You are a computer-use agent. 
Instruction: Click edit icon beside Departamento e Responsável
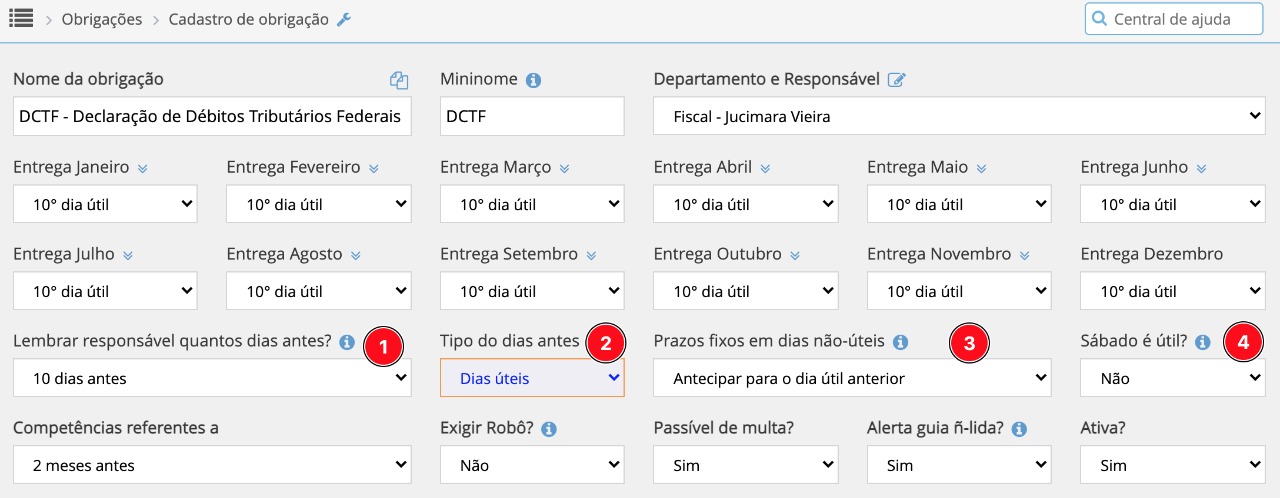pyautogui.click(x=896, y=80)
